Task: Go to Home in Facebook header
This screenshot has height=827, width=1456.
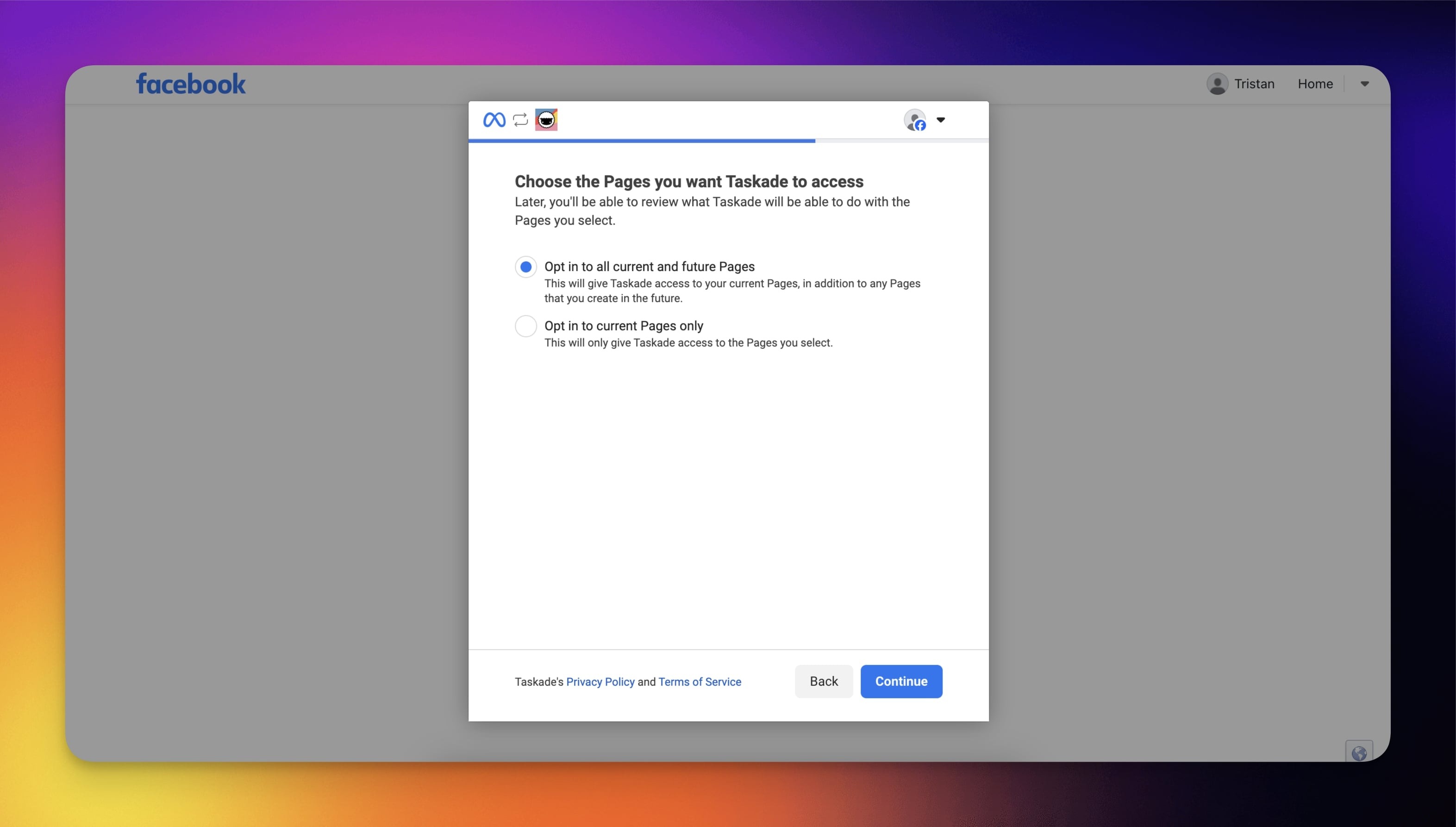Action: pos(1314,84)
